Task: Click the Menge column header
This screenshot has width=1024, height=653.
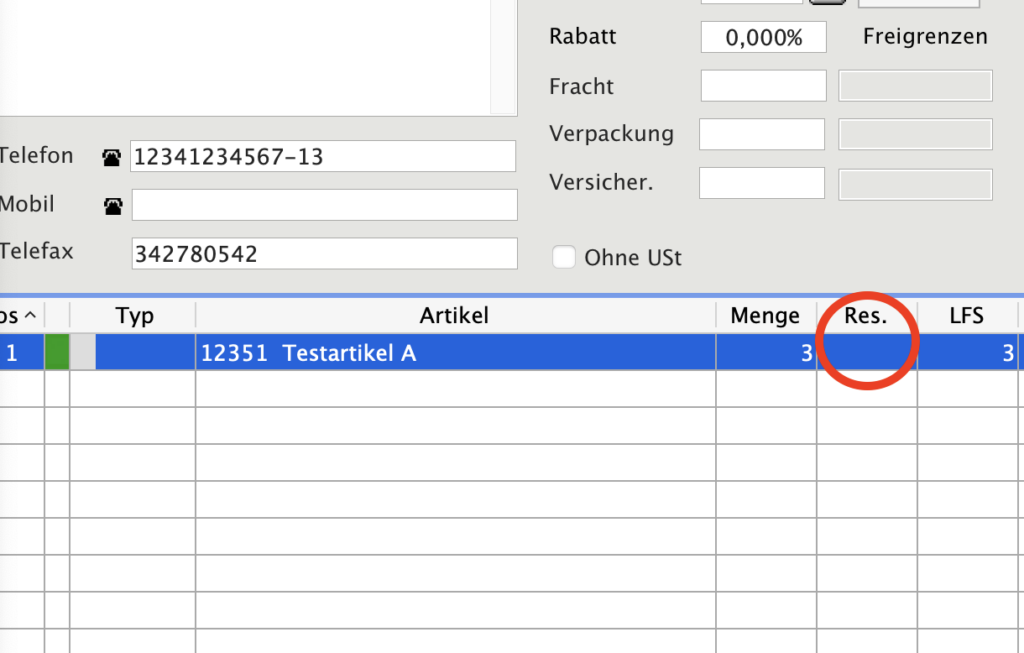Action: [x=765, y=316]
